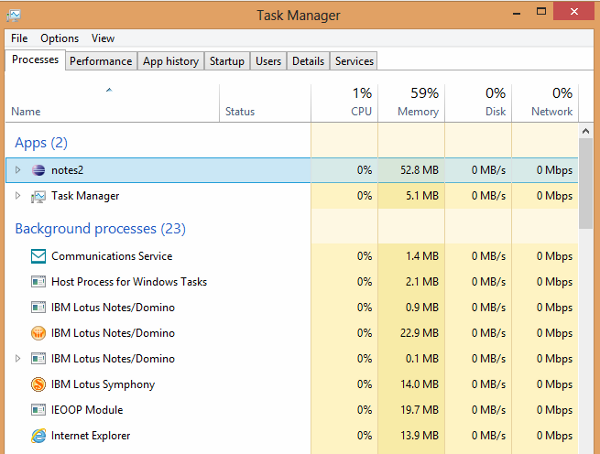
Task: Sort by the Status column header
Action: [x=265, y=103]
